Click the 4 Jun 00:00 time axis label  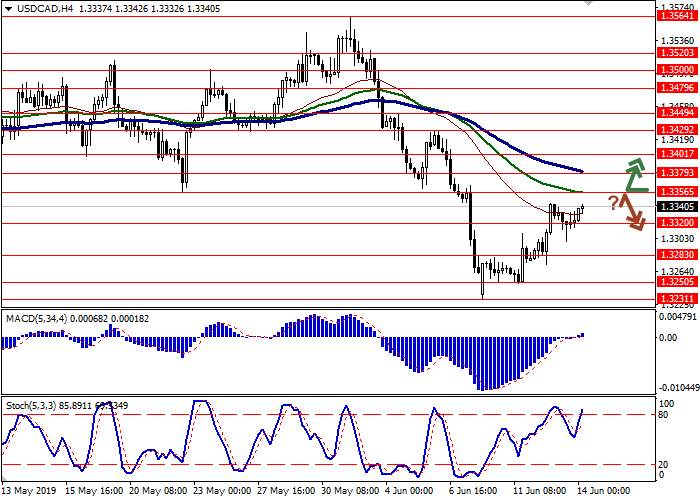tap(411, 491)
